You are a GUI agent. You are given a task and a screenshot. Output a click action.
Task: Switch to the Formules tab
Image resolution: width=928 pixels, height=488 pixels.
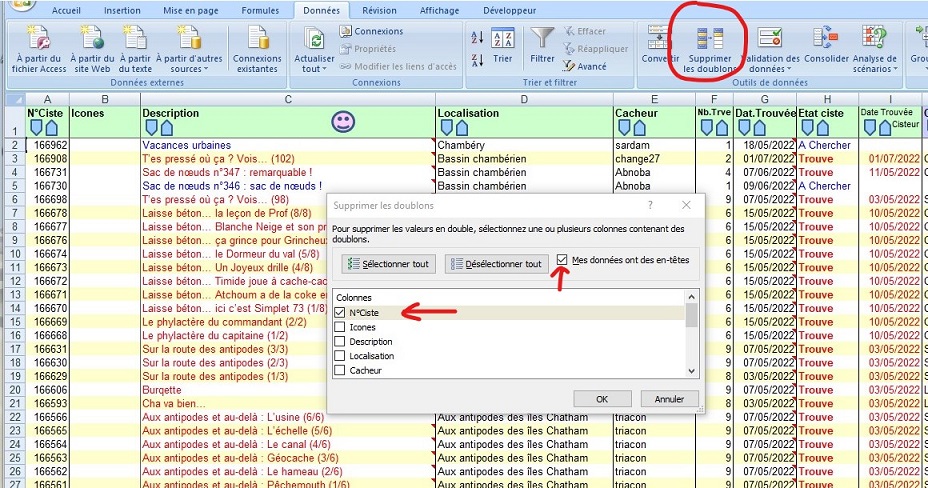[259, 10]
